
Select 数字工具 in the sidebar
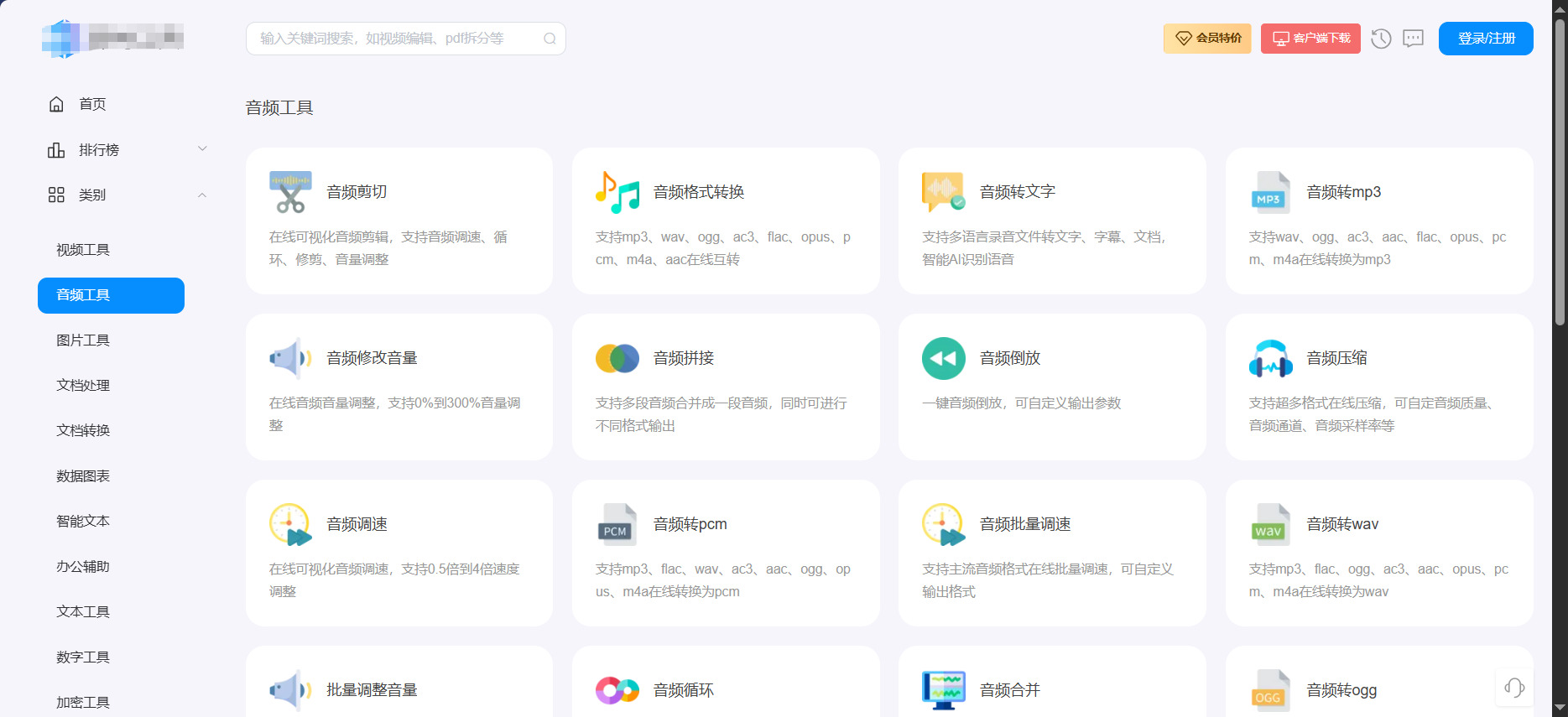(x=83, y=657)
